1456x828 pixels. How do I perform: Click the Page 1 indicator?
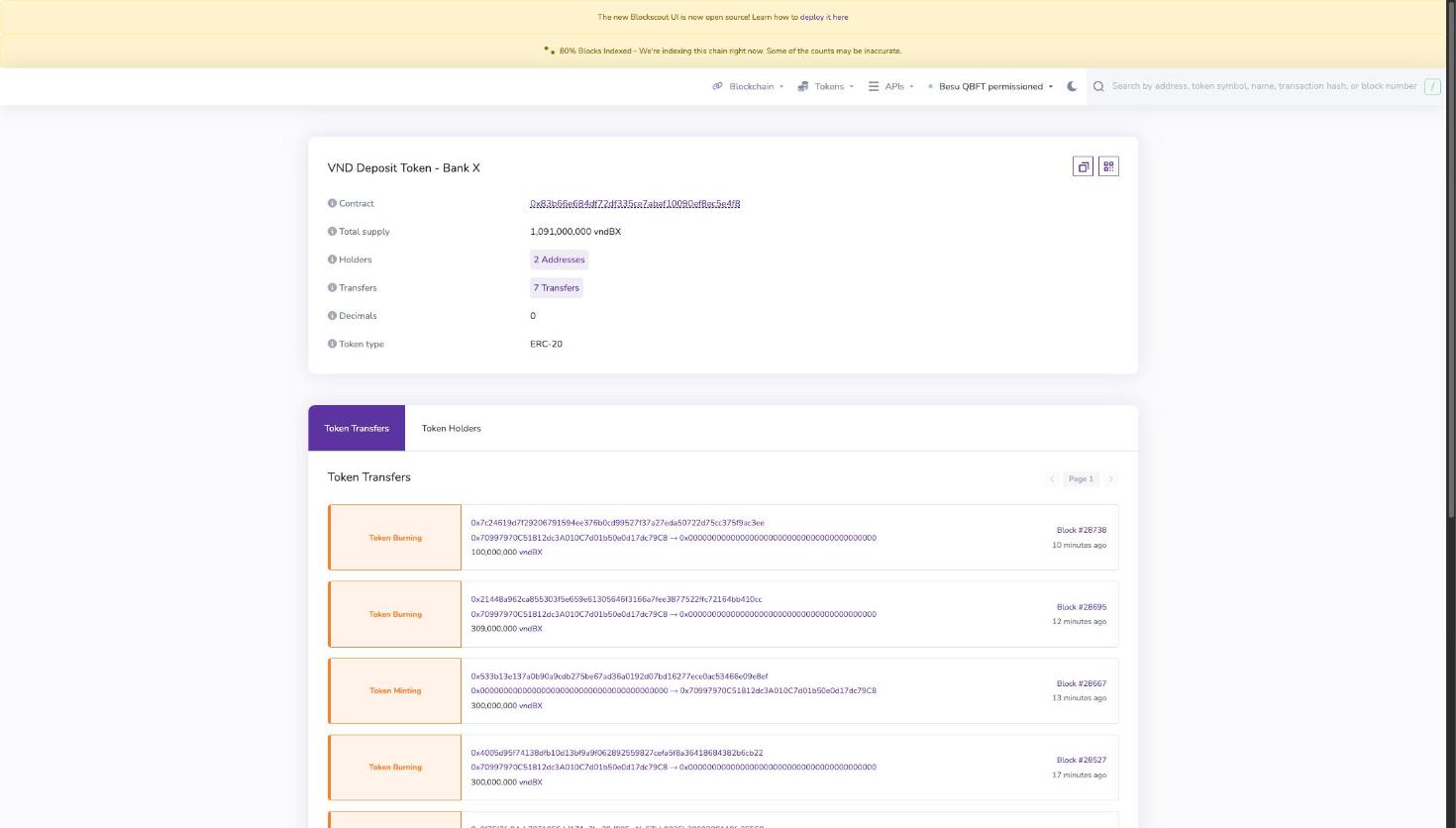click(1081, 479)
